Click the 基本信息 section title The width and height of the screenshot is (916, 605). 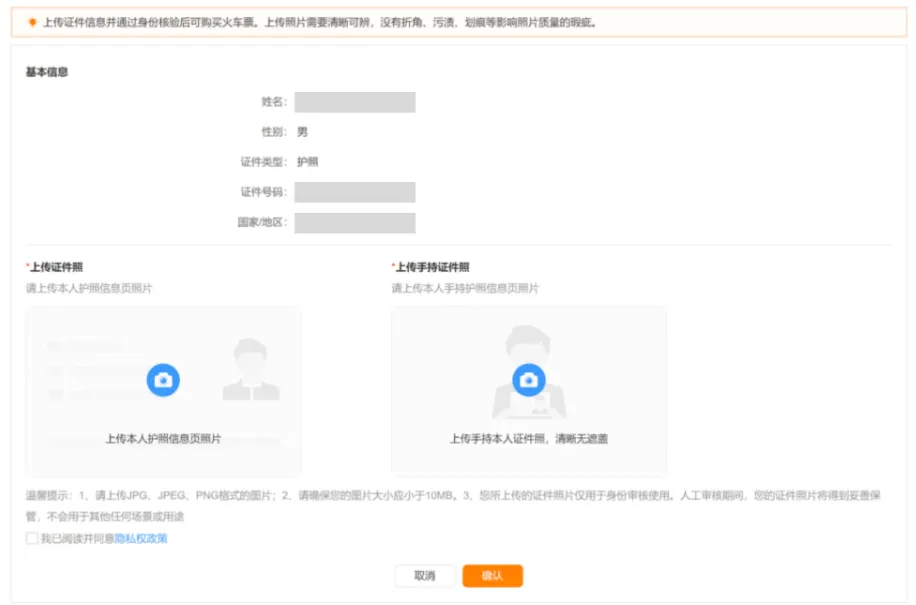pos(47,72)
